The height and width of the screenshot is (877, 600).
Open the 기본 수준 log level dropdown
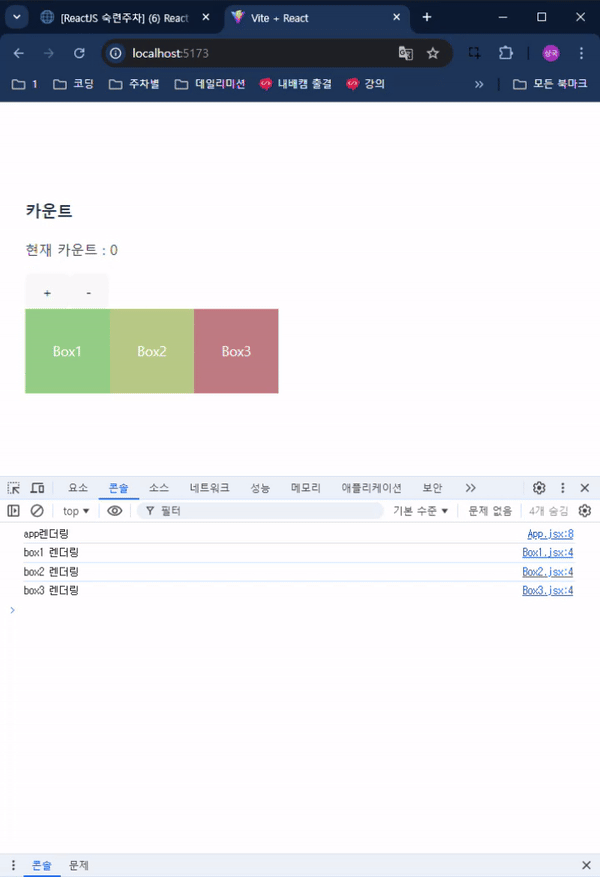[x=421, y=511]
